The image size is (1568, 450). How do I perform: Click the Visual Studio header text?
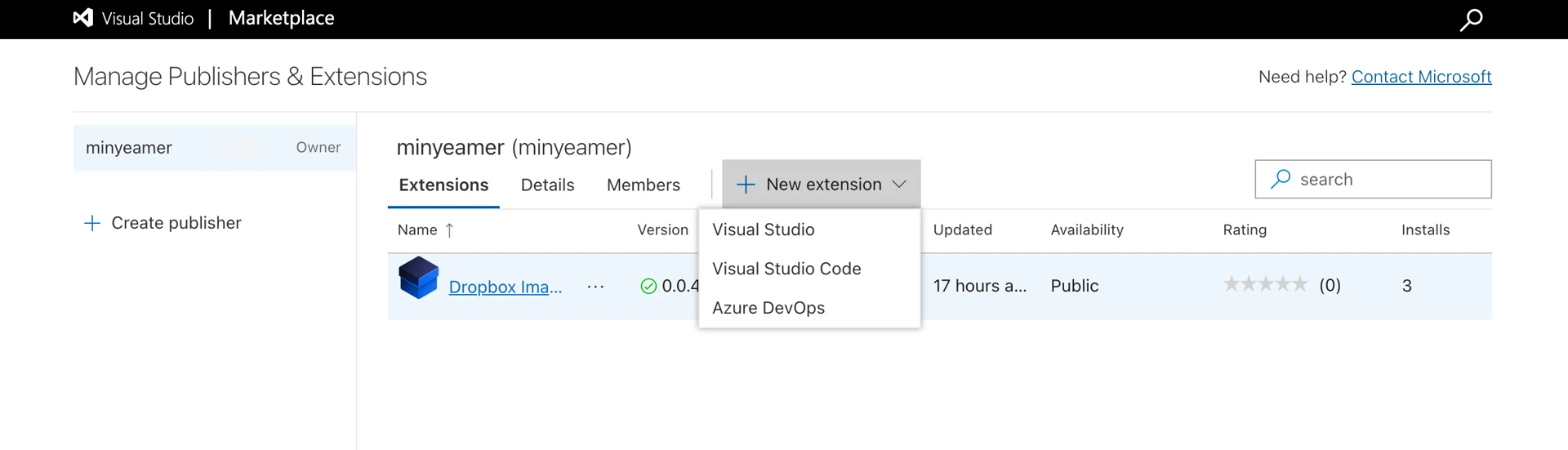pos(148,19)
